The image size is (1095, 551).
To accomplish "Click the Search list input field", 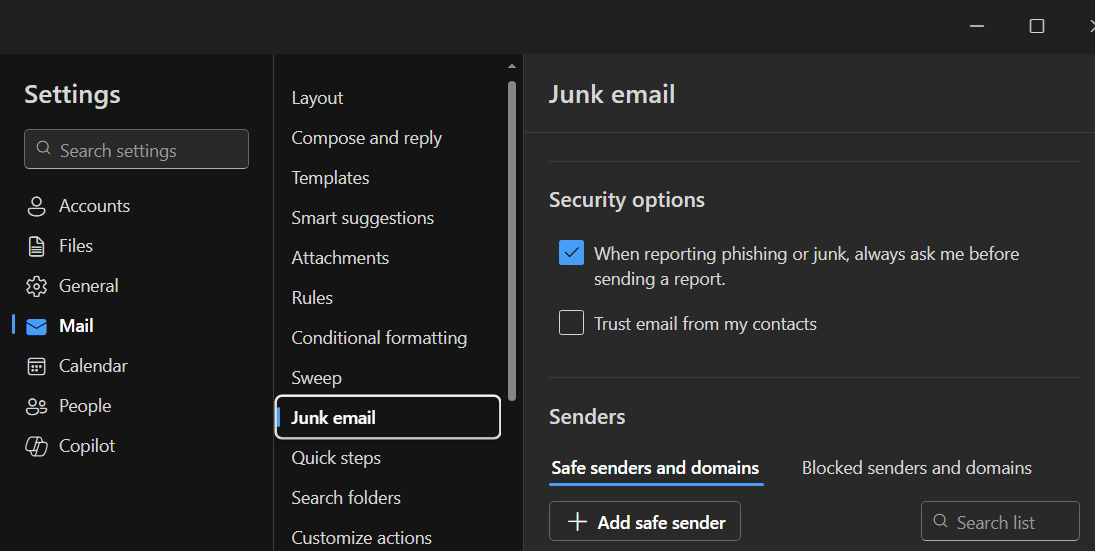I will [1000, 521].
